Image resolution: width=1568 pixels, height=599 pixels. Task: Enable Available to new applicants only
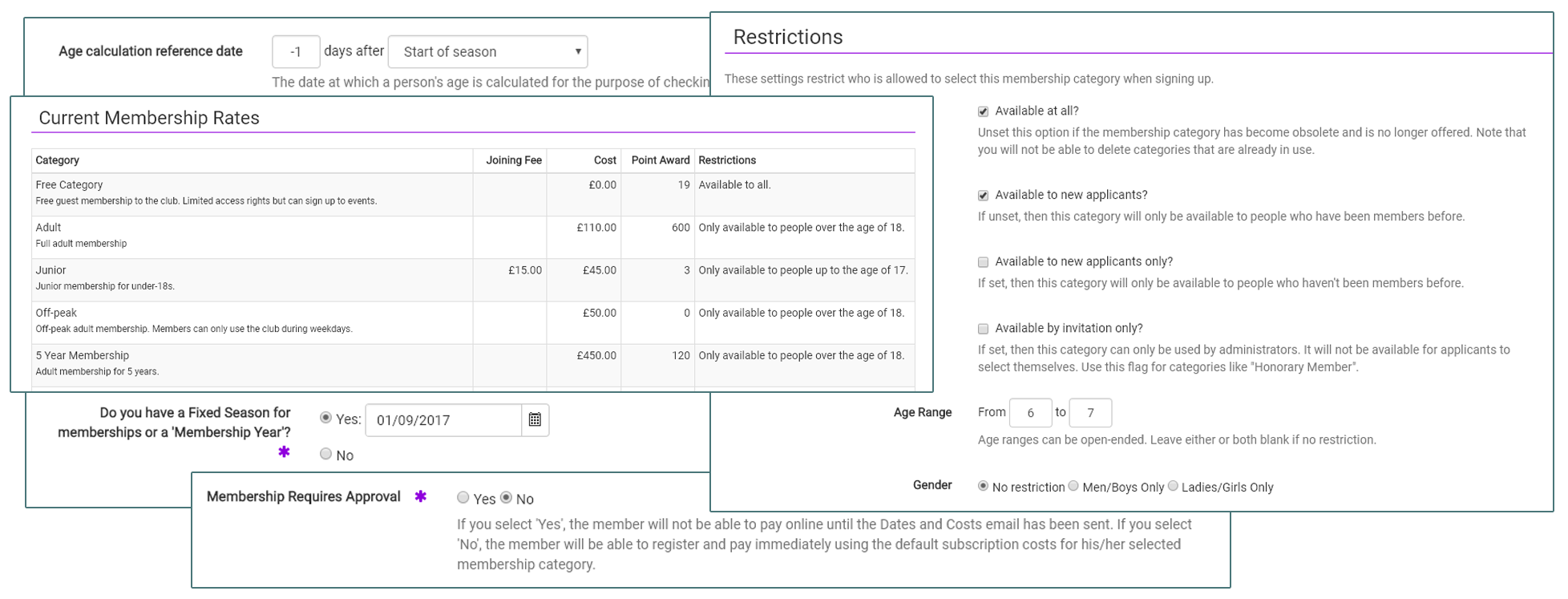(983, 262)
